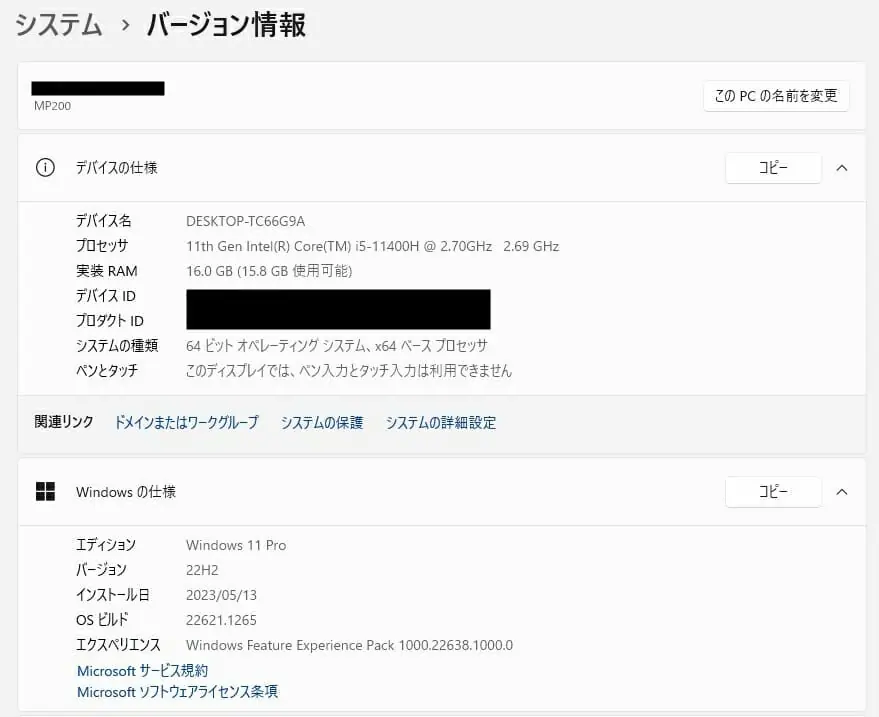
Task: Click the Windows 11 Pro edition text
Action: pos(236,545)
